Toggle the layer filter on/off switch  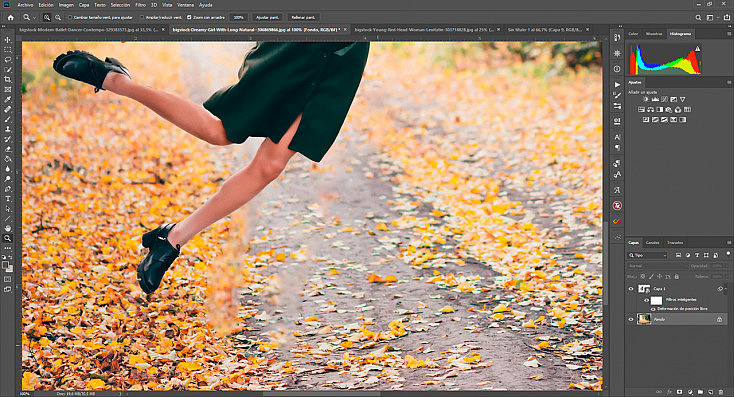point(728,253)
